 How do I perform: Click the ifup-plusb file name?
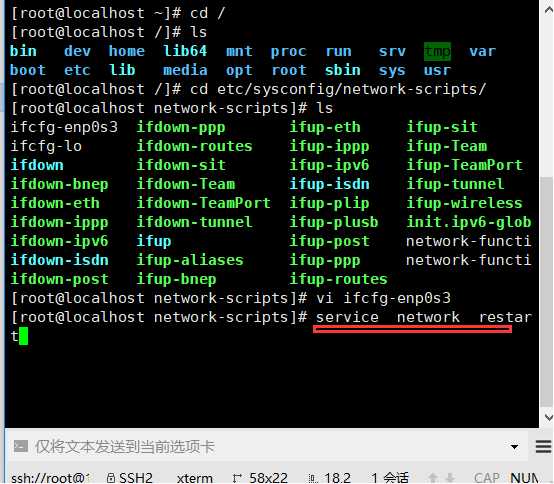point(334,222)
